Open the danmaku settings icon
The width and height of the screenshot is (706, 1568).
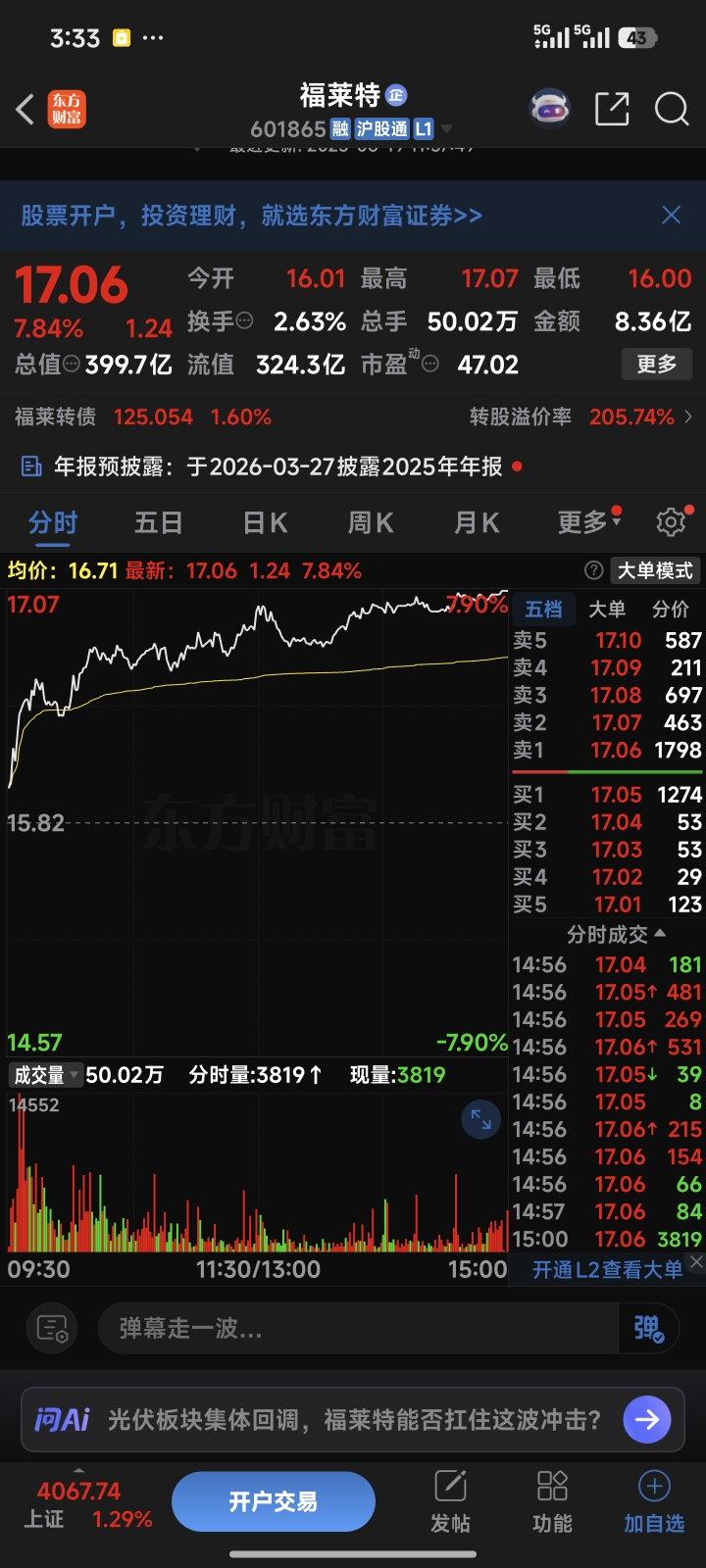click(x=52, y=1329)
